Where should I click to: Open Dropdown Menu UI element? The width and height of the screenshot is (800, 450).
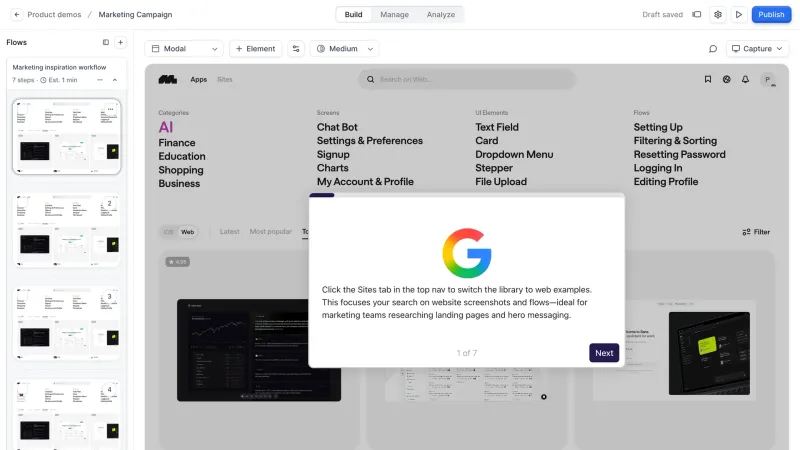click(x=514, y=155)
